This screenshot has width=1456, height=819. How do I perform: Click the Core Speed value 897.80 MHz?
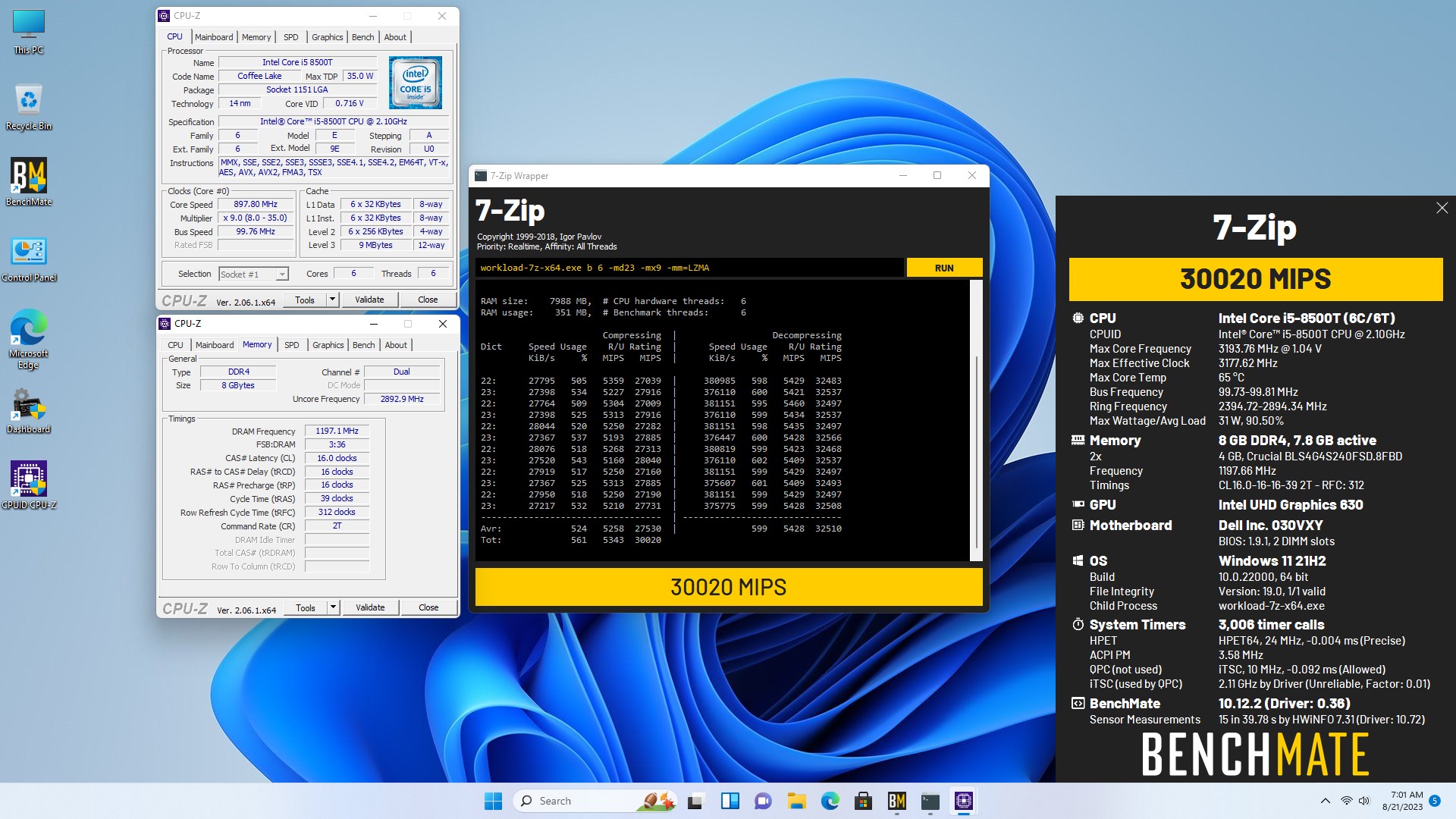256,204
